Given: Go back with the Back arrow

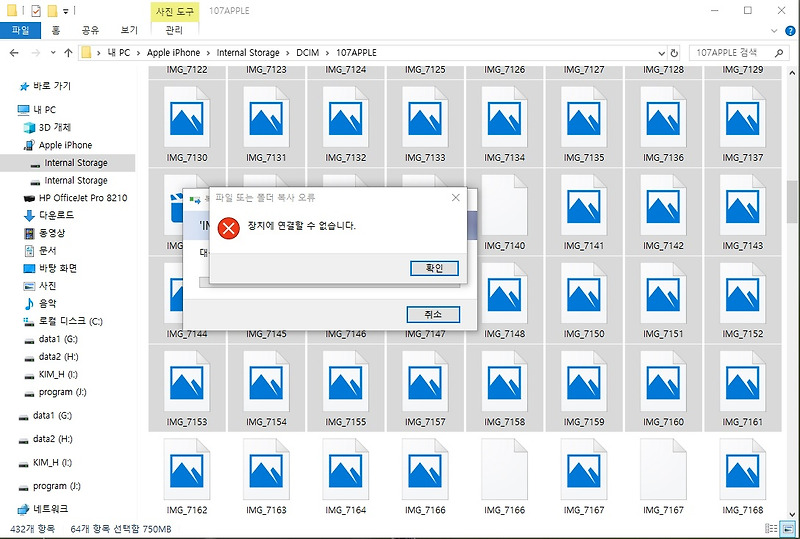Looking at the screenshot, I should (x=14, y=53).
